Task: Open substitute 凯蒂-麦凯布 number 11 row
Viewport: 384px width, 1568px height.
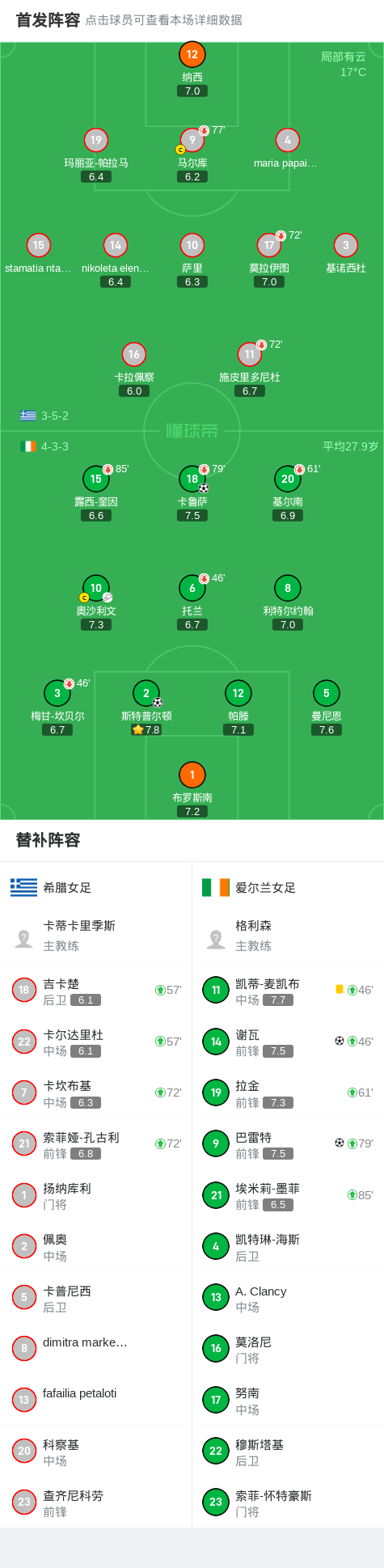Action: 288,990
